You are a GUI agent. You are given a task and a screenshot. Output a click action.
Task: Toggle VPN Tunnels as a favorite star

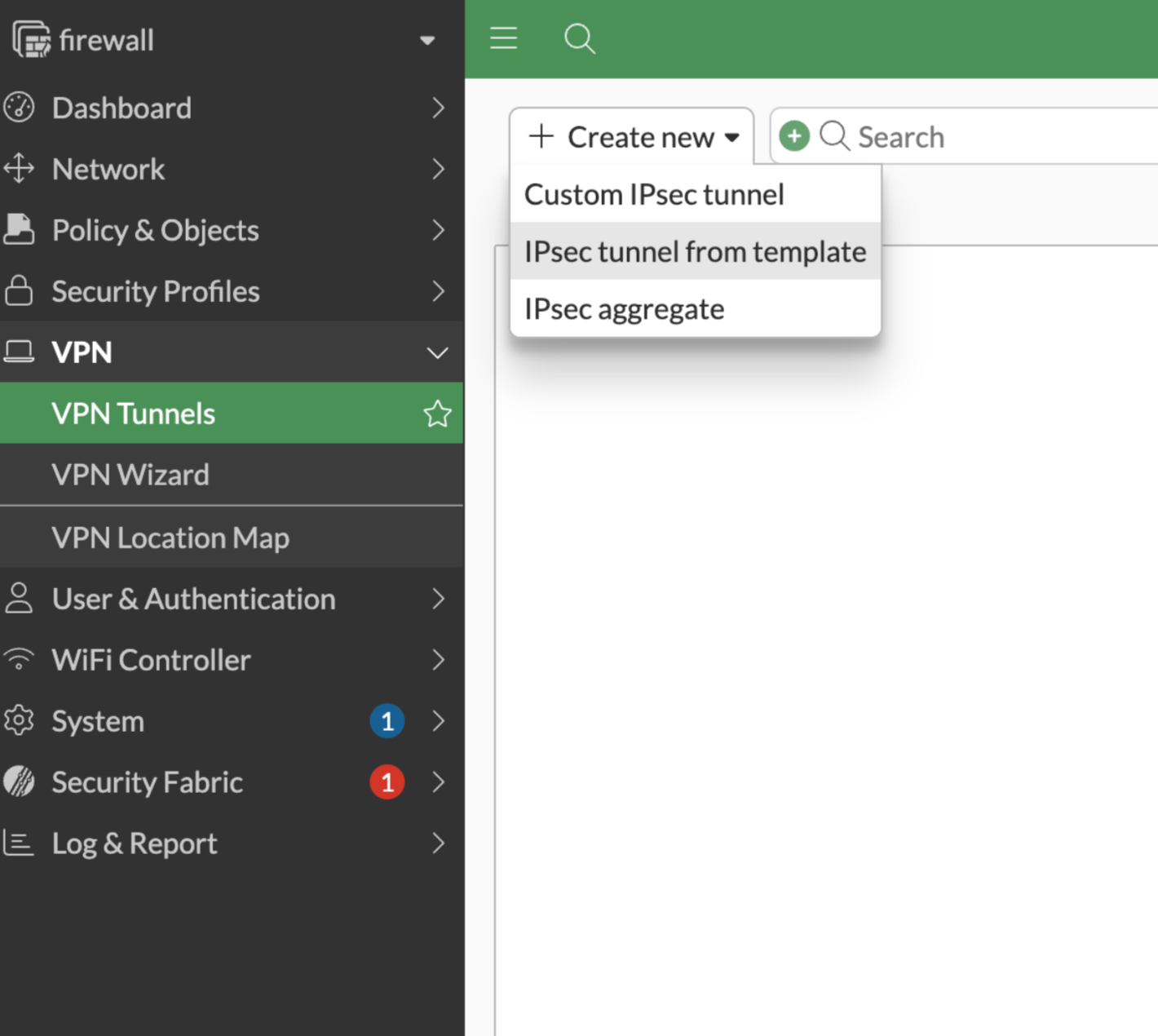438,414
